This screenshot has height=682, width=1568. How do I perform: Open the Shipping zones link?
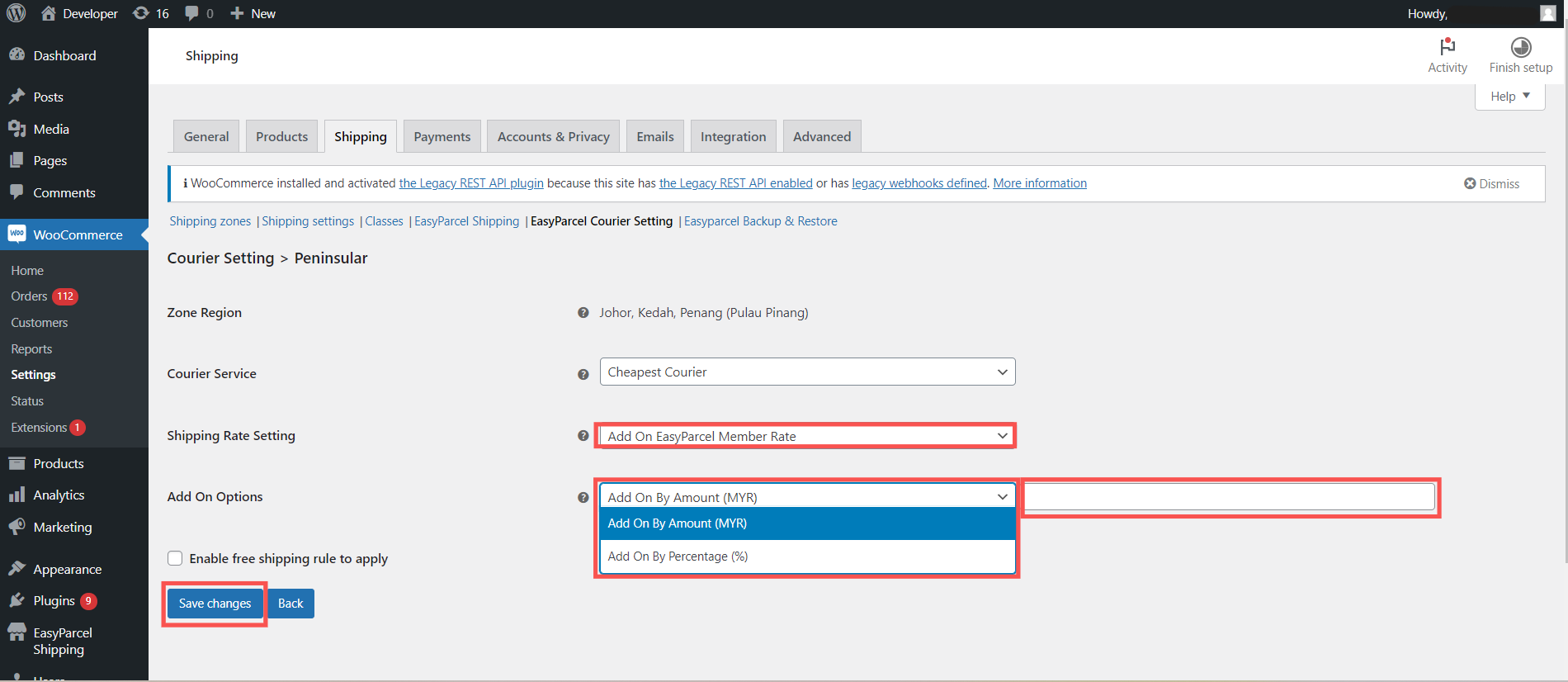(x=210, y=221)
